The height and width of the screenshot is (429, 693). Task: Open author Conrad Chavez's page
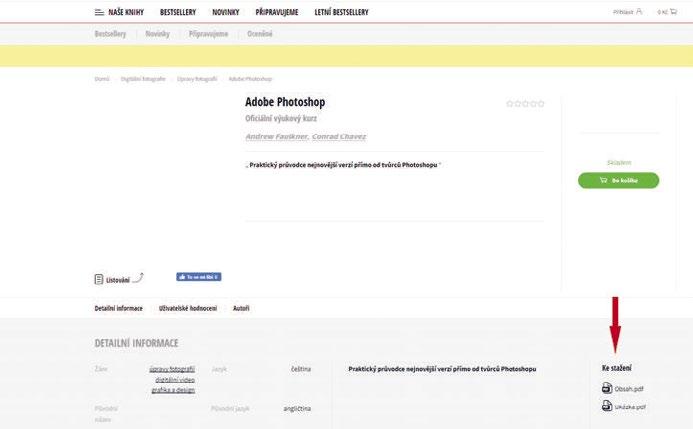(339, 137)
